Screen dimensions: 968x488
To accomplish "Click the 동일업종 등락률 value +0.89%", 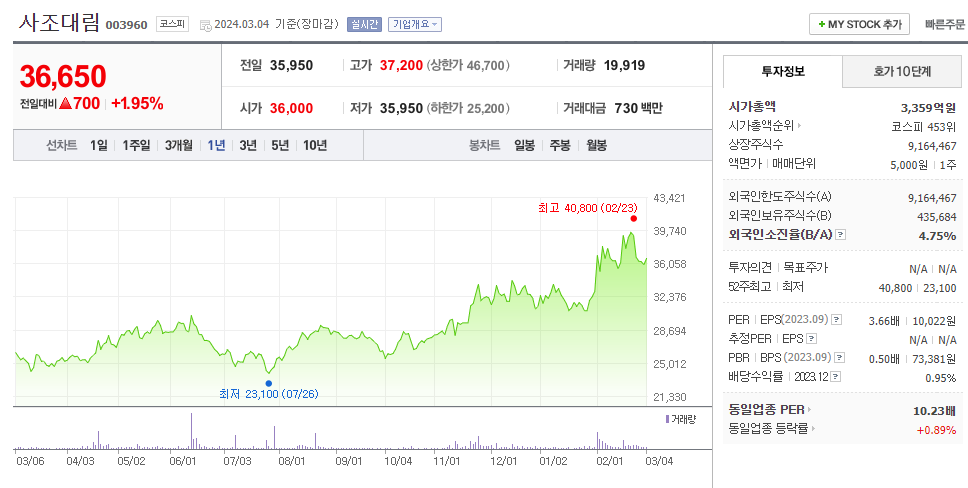I will pos(937,430).
